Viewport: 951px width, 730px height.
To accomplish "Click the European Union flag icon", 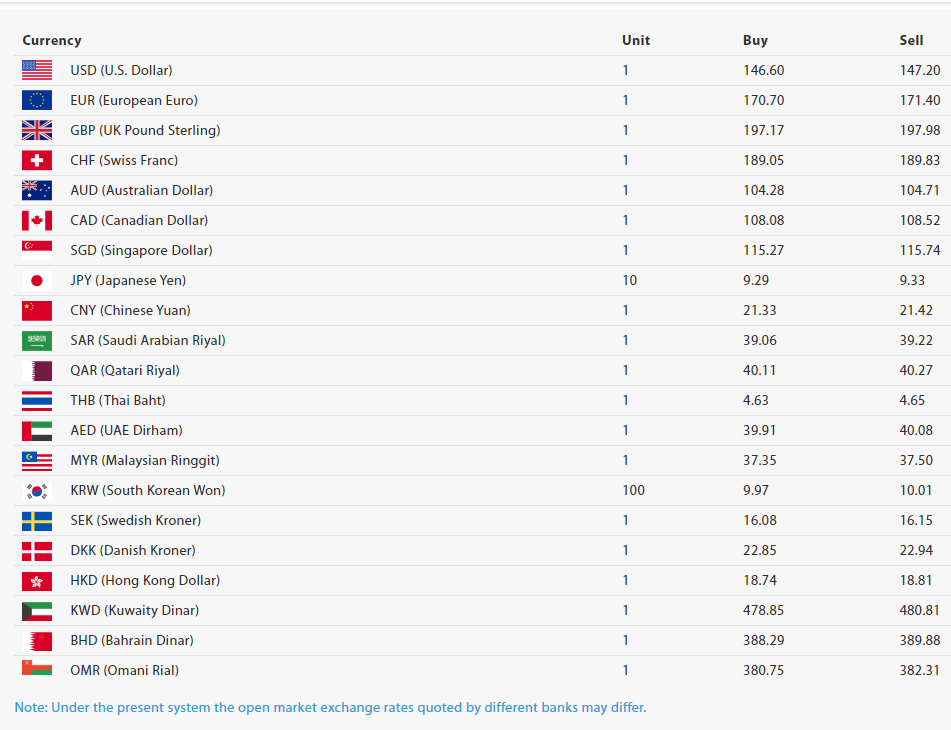I will 37,100.
